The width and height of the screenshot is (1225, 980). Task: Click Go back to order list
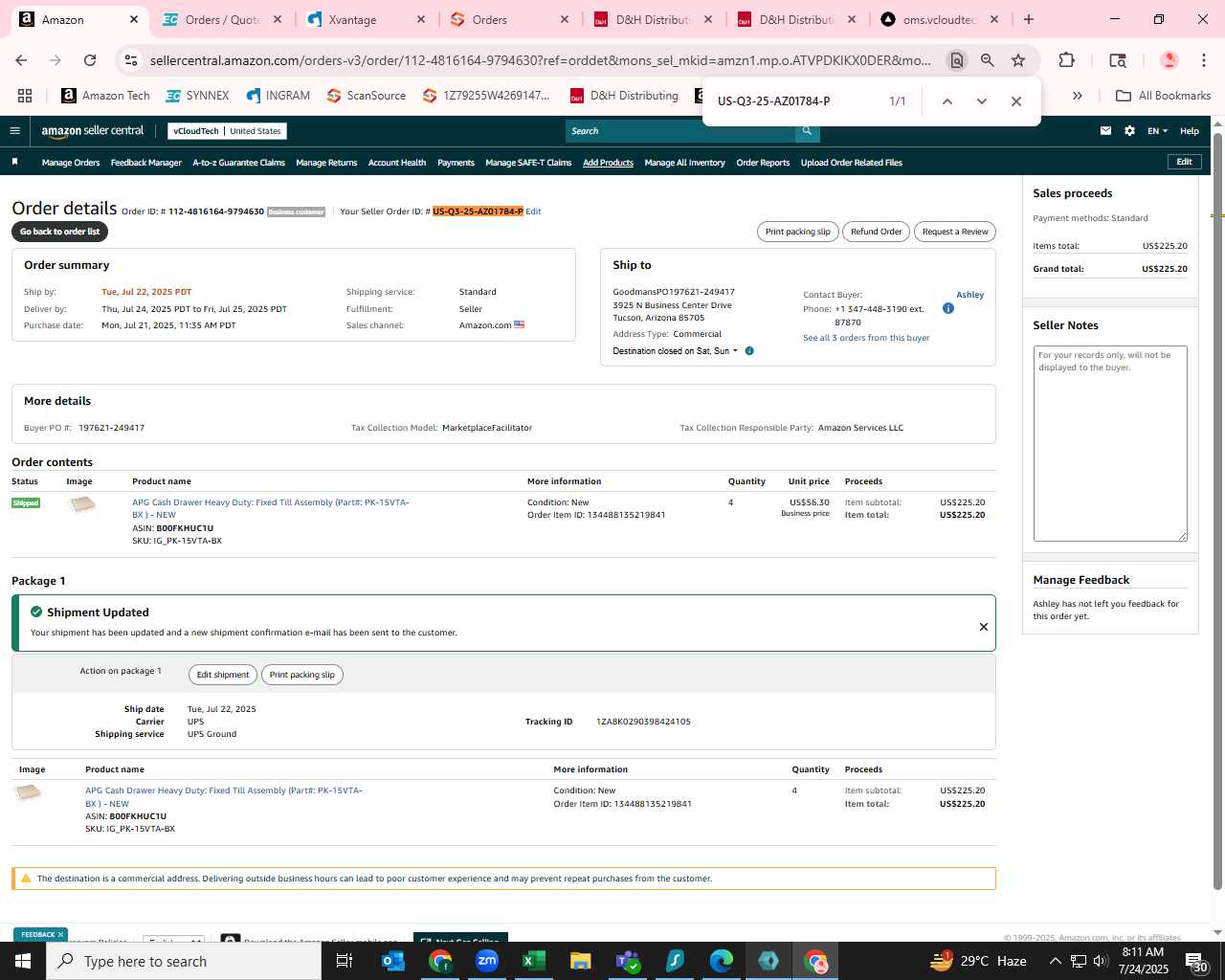coord(59,232)
